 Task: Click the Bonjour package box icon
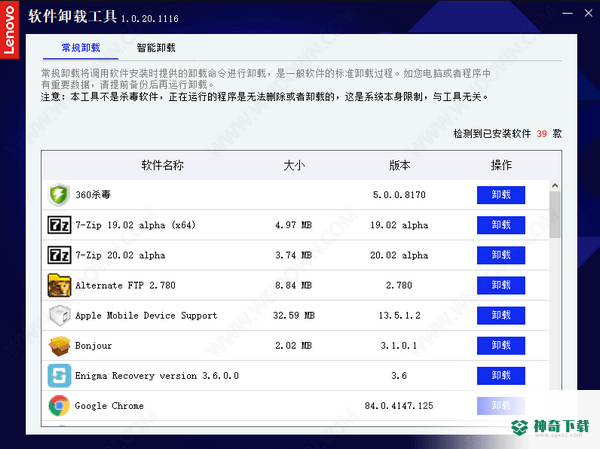coord(59,346)
